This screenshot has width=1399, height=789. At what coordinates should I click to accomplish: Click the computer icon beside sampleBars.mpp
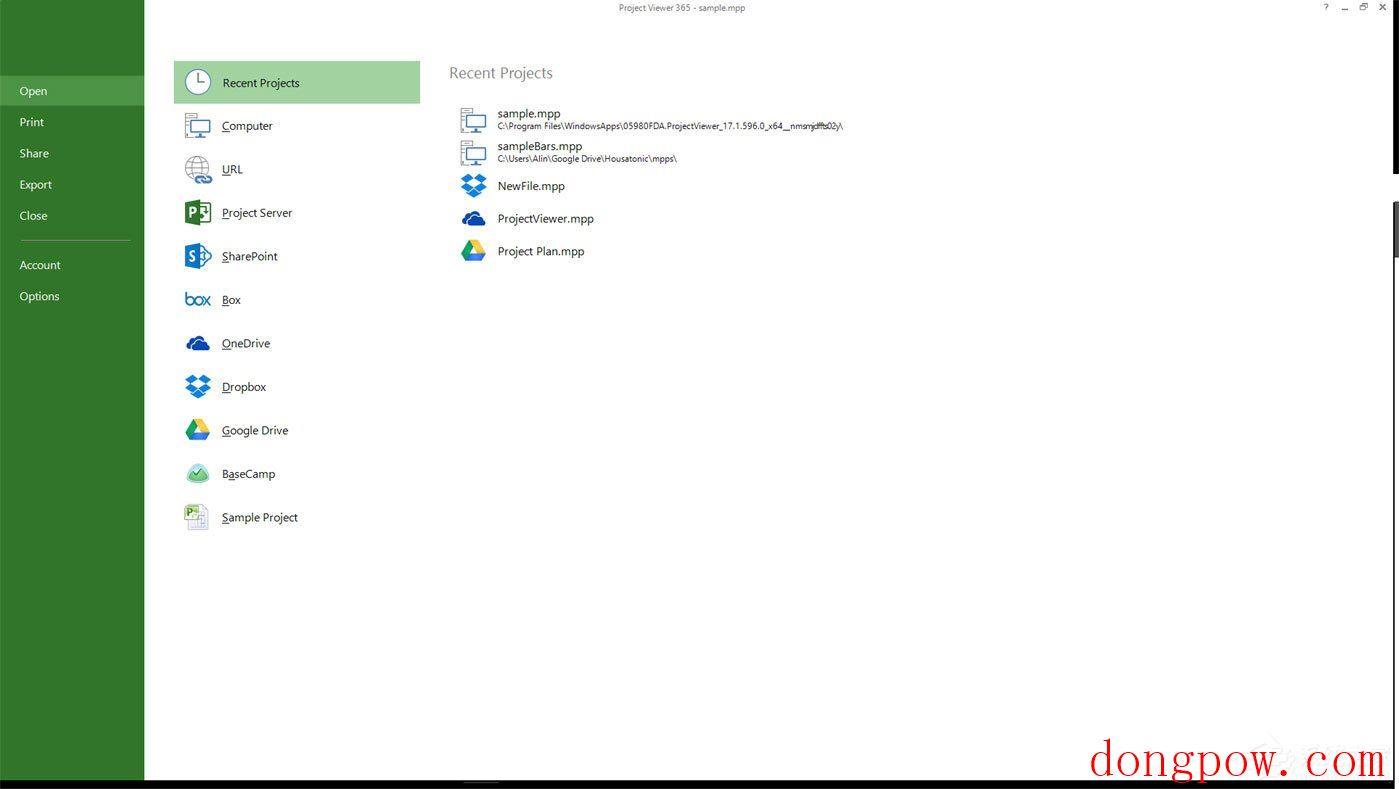[x=473, y=152]
